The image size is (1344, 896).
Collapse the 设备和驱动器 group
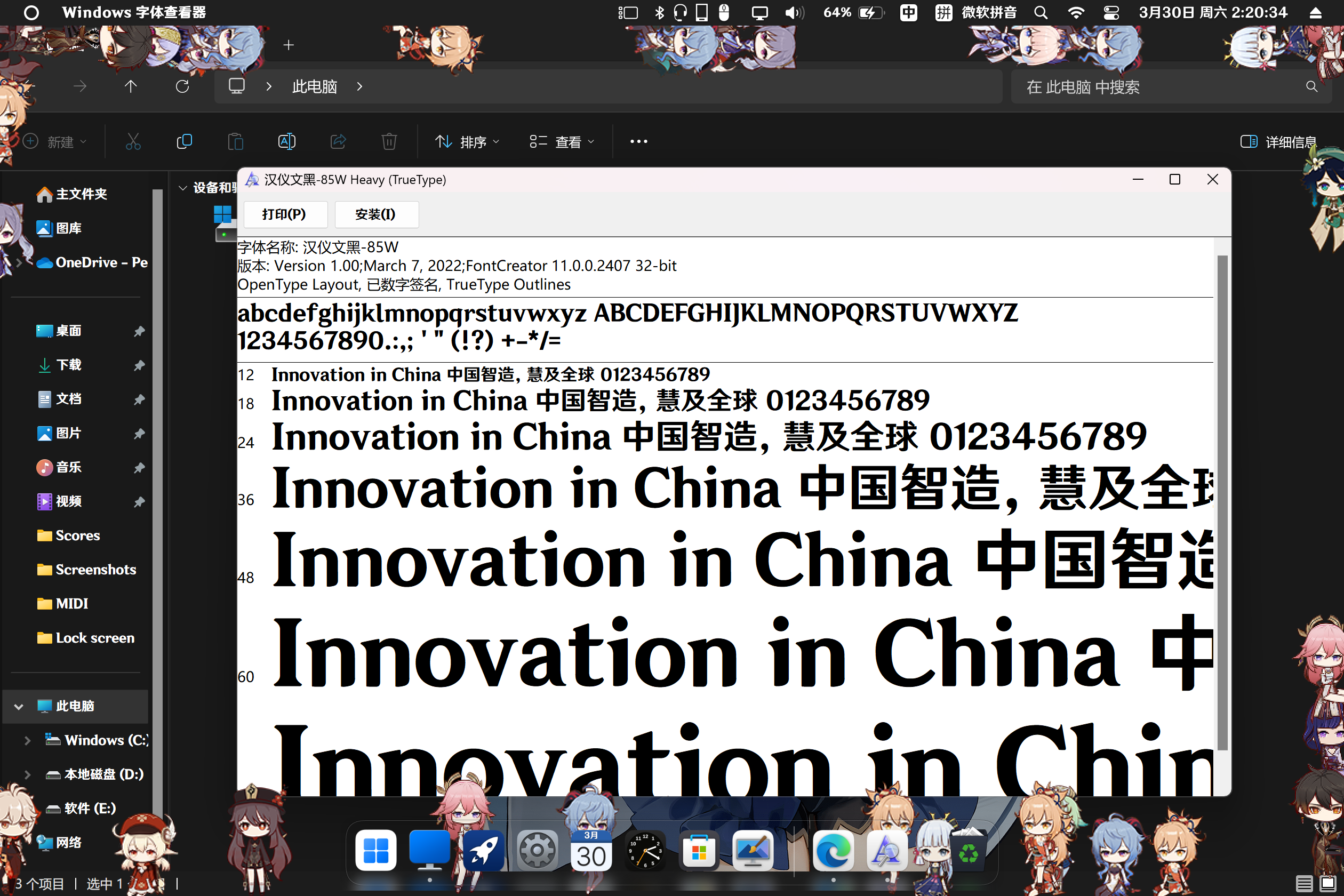[183, 188]
